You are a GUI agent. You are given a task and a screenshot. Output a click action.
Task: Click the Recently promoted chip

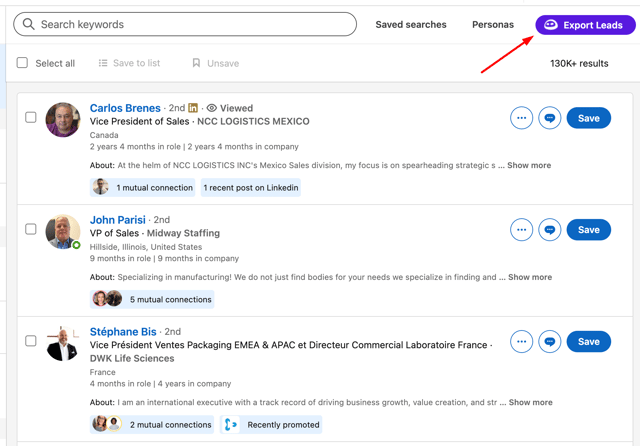(271, 425)
